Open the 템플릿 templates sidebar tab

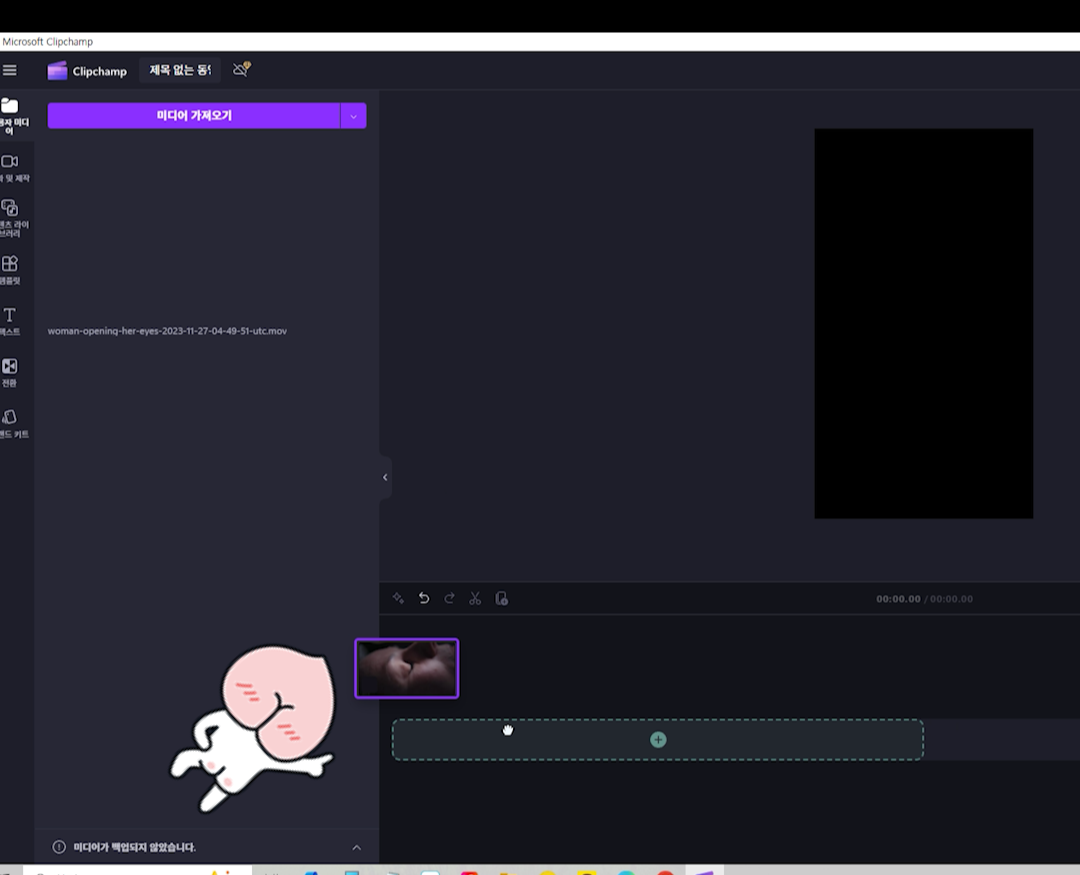coord(11,271)
